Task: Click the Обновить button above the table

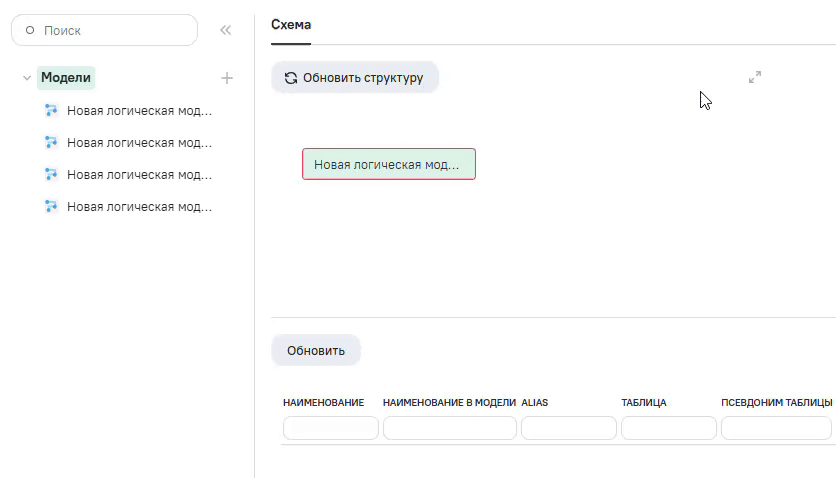Action: point(316,351)
